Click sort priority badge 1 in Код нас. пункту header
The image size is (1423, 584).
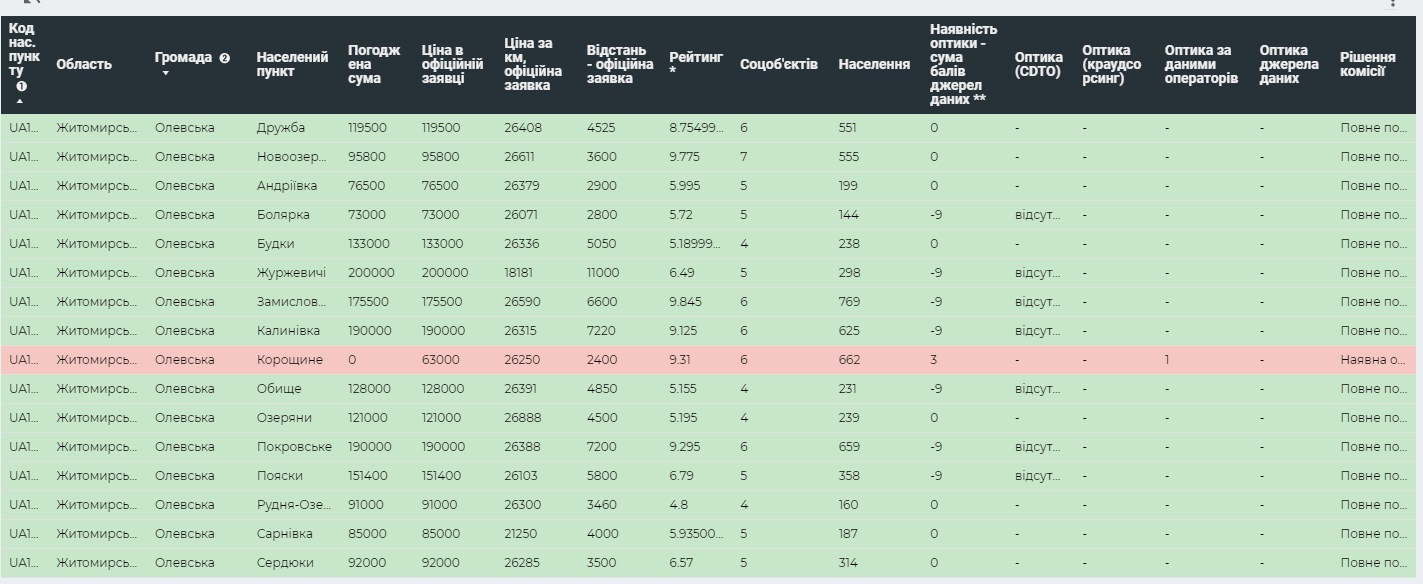coord(21,87)
